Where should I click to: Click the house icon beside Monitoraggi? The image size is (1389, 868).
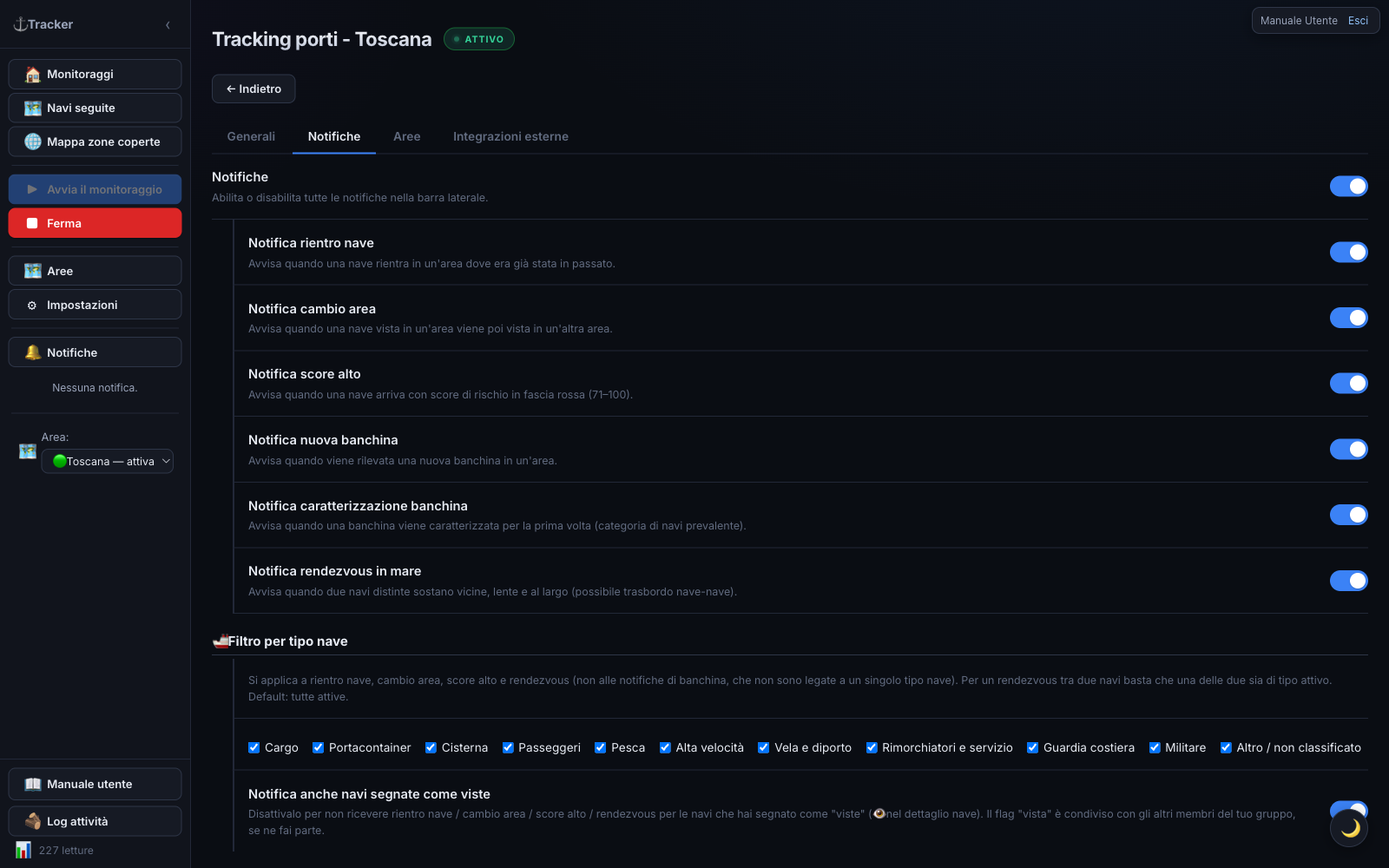click(33, 75)
